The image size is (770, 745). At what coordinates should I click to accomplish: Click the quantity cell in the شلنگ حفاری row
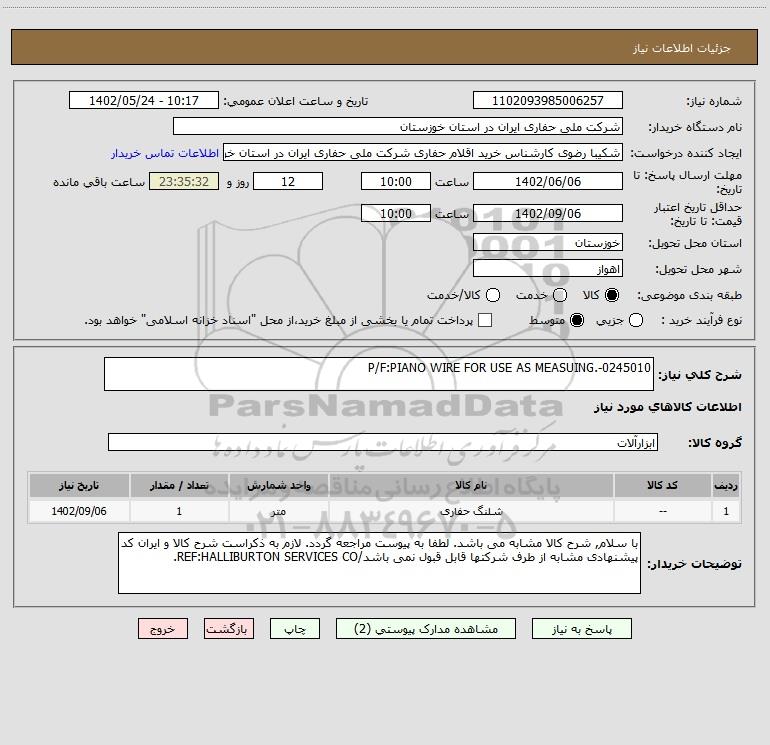point(179,511)
